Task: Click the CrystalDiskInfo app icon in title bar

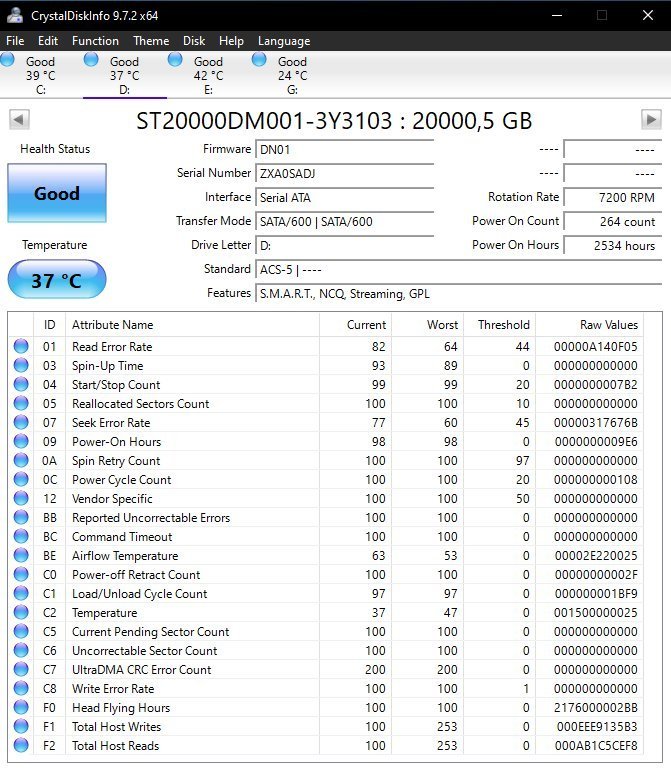Action: pyautogui.click(x=15, y=15)
